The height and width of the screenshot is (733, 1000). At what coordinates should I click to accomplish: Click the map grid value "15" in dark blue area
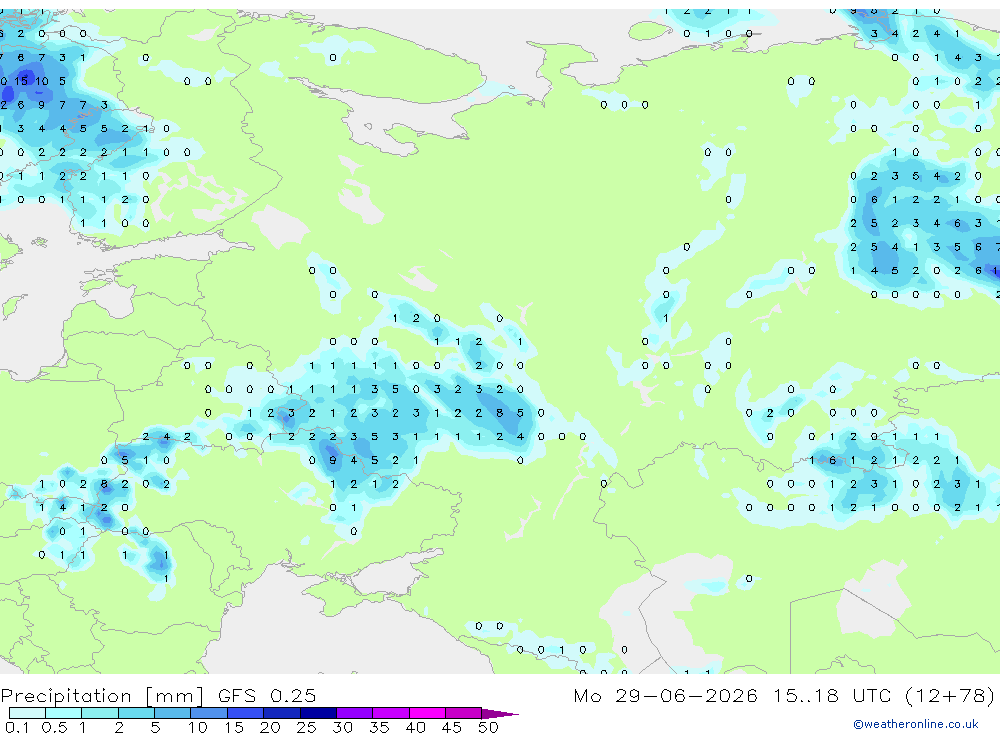click(21, 81)
